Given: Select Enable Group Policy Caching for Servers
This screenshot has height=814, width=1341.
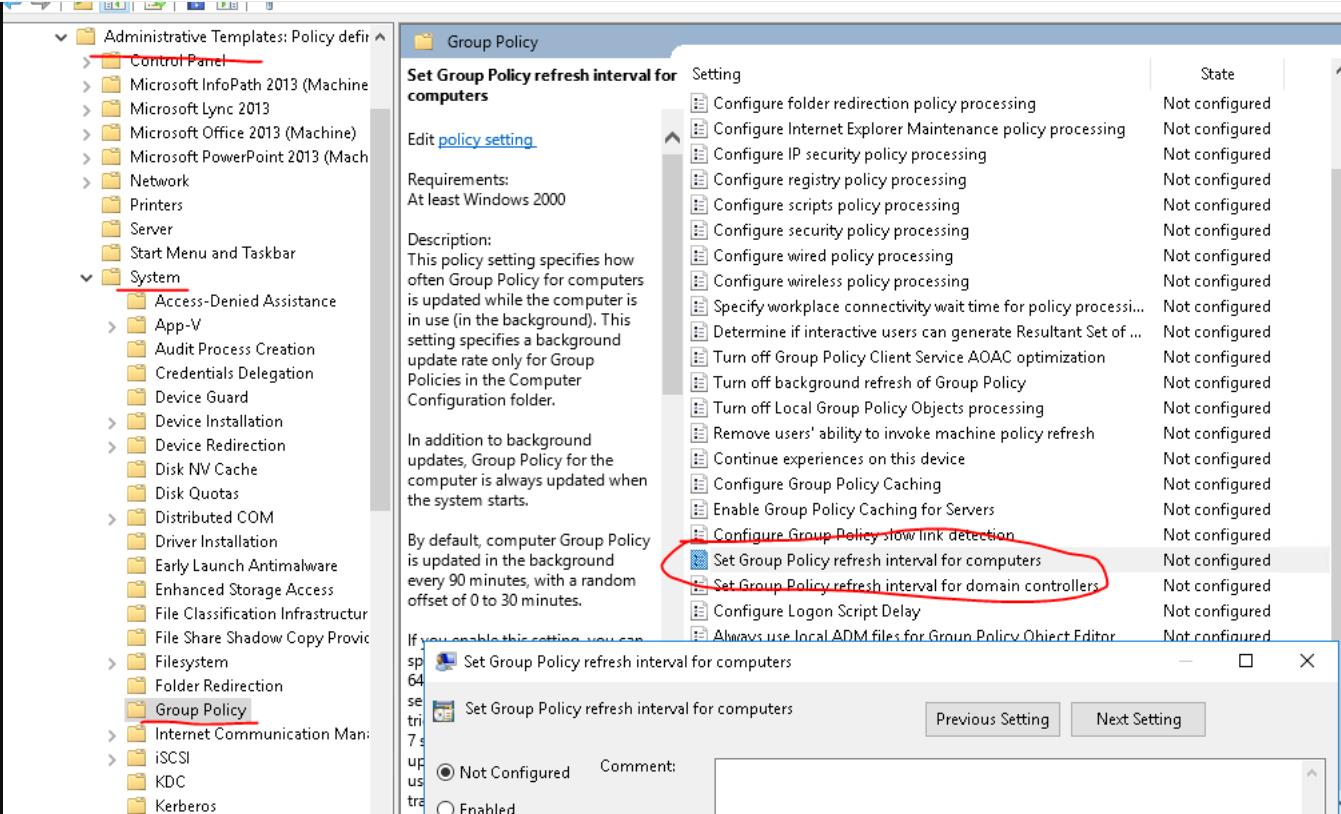Looking at the screenshot, I should 854,509.
